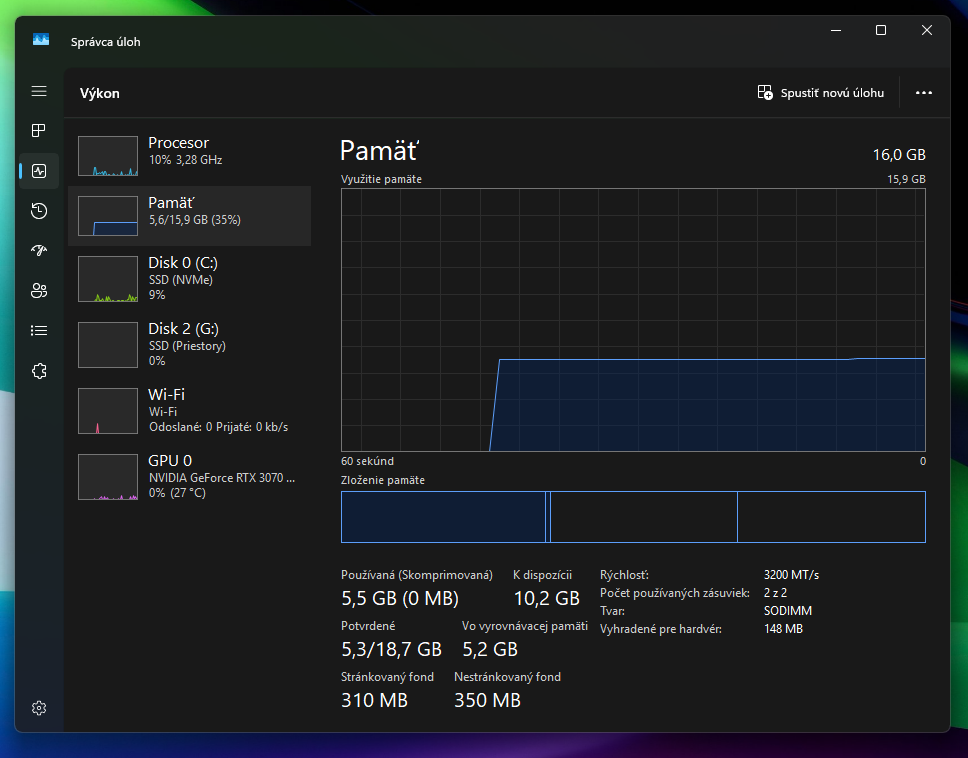Viewport: 968px width, 758px height.
Task: Open Task Manager settings gear
Action: [x=39, y=708]
